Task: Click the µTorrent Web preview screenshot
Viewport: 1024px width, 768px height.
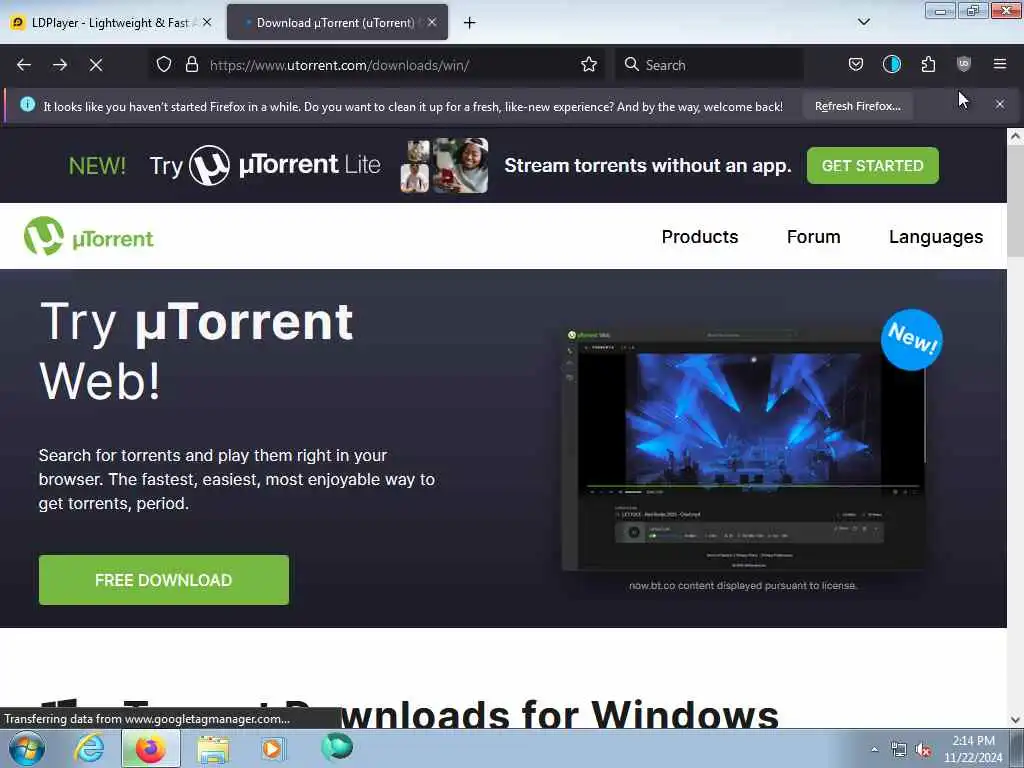Action: click(743, 449)
